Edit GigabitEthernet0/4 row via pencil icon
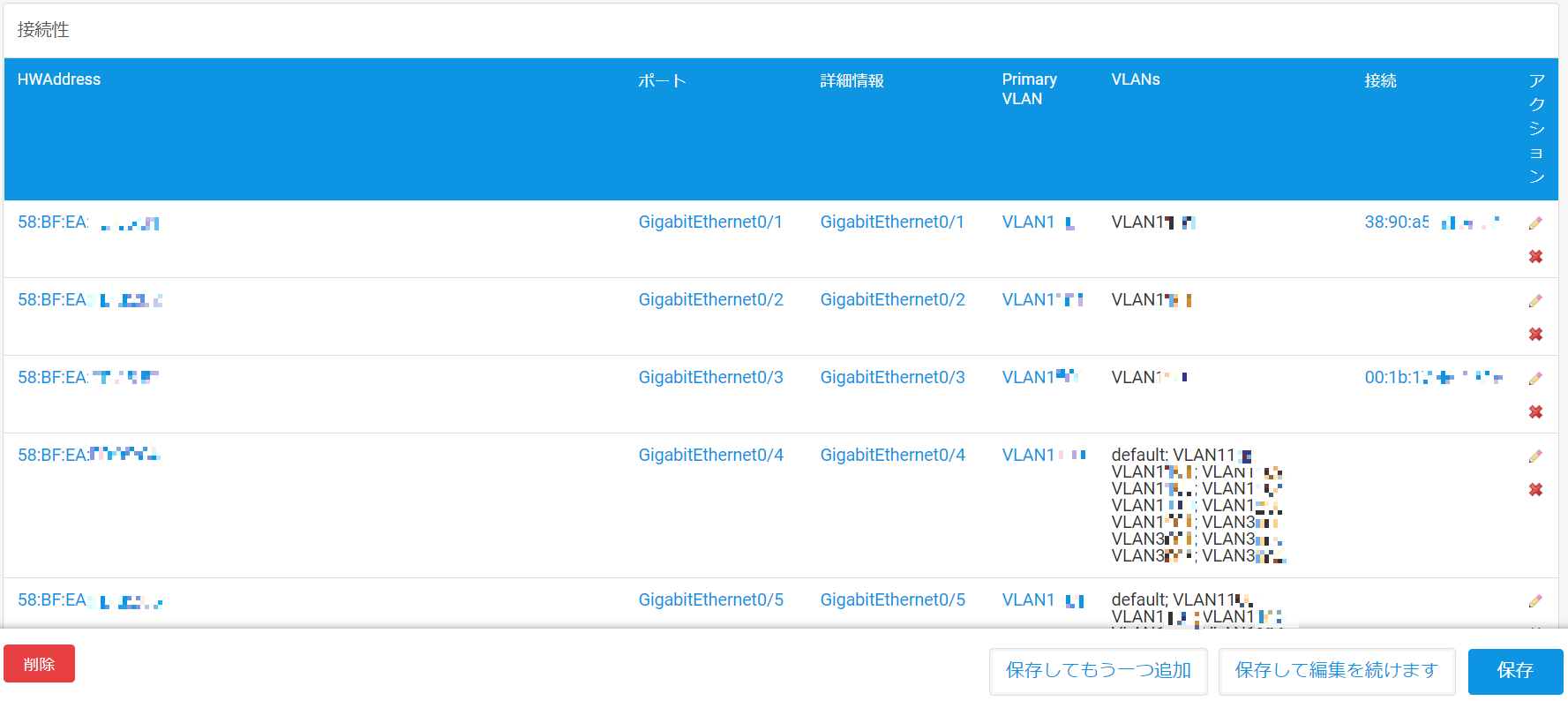The width and height of the screenshot is (1568, 701). 1535,456
